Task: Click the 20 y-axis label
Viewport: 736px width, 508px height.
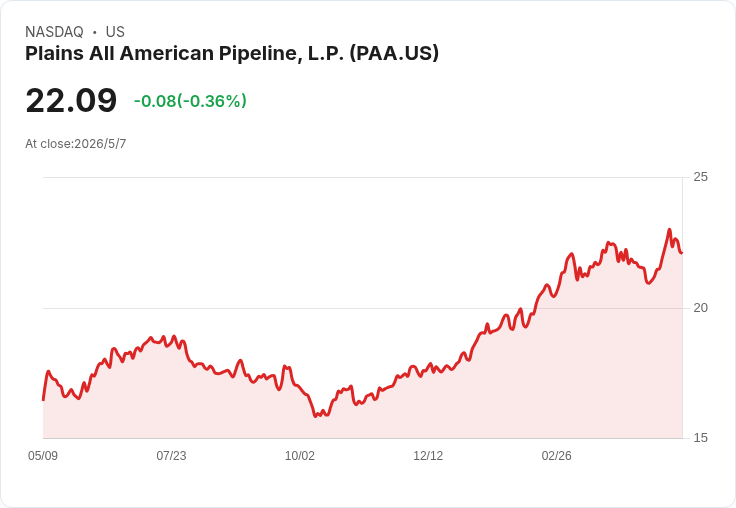Action: tap(700, 308)
